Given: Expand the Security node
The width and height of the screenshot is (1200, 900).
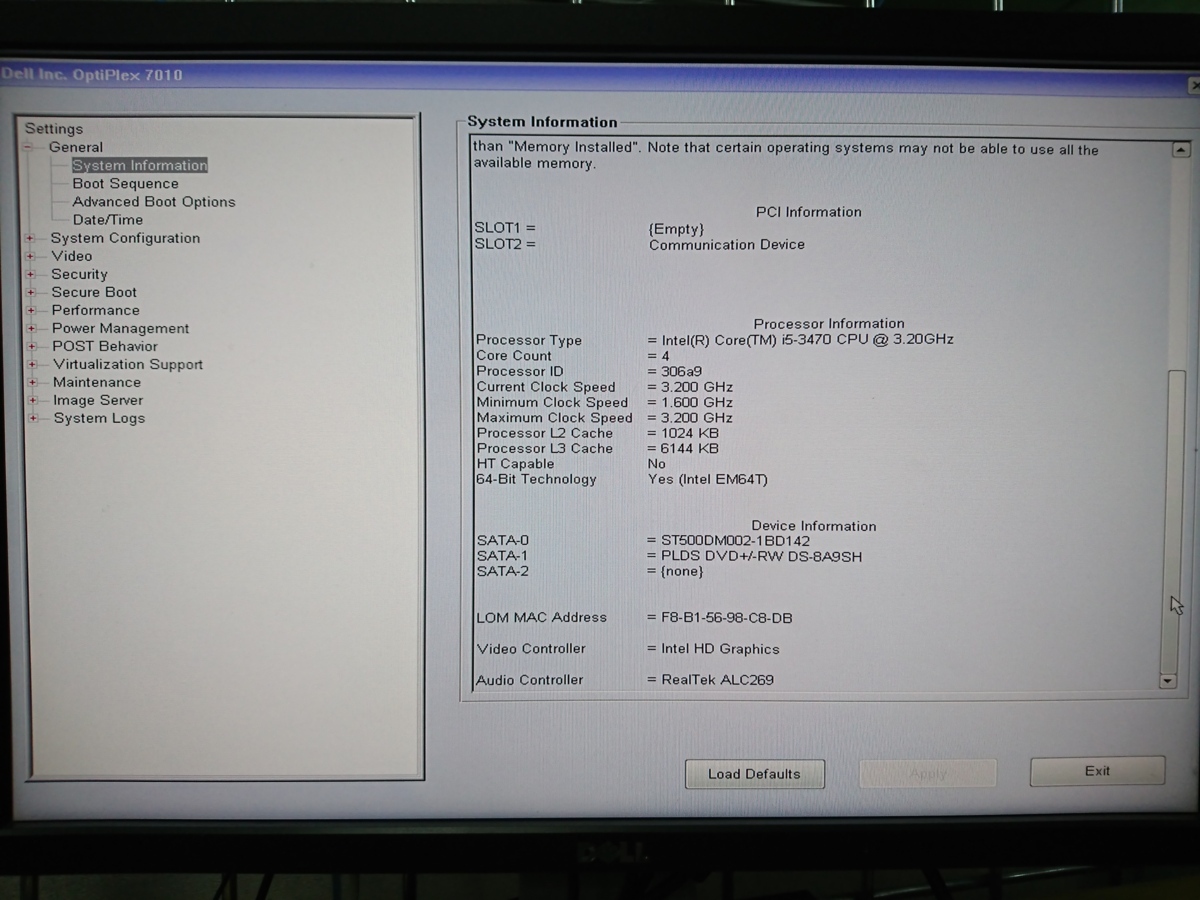Looking at the screenshot, I should (x=31, y=274).
